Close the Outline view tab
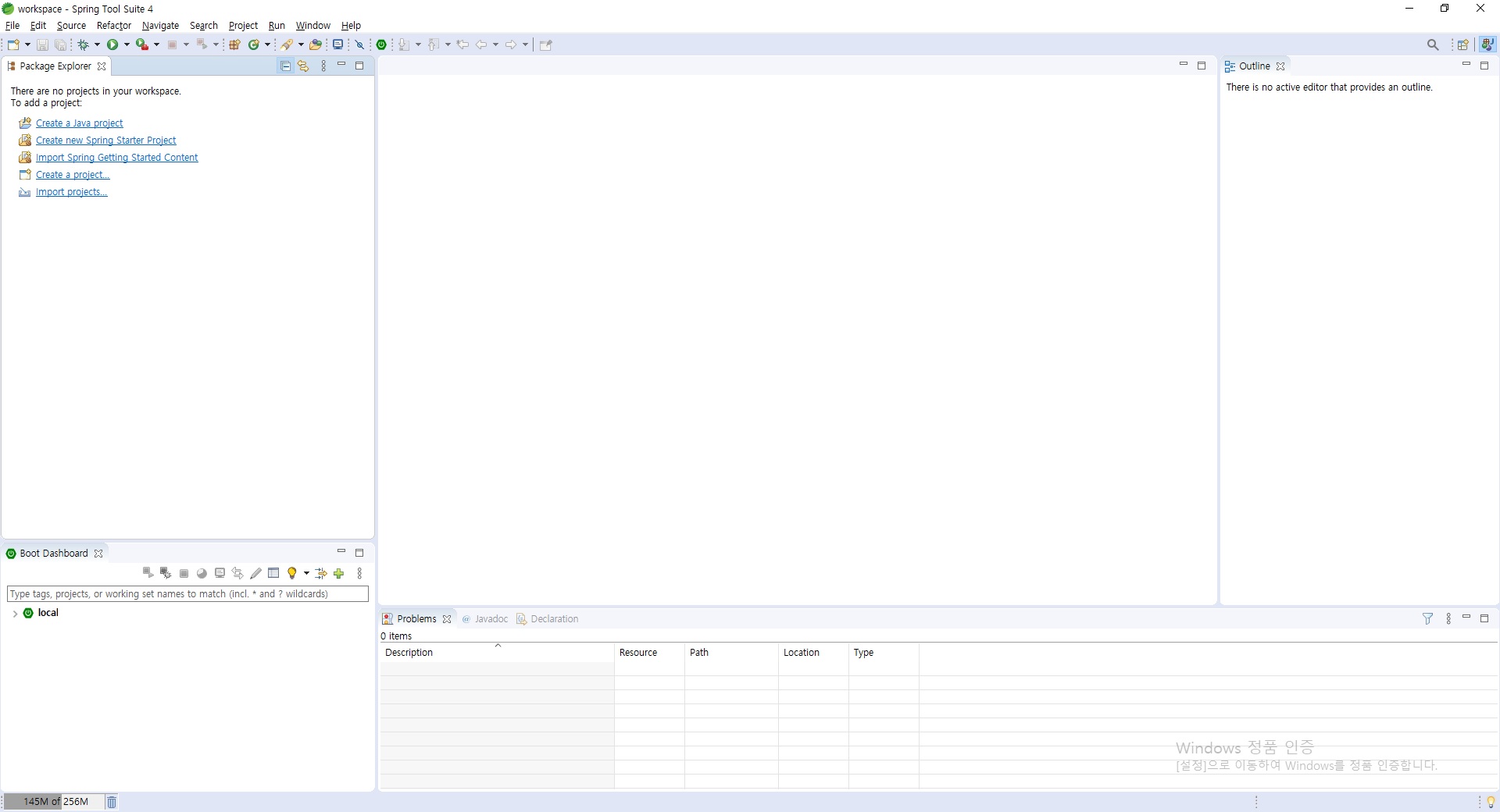This screenshot has height=812, width=1500. click(1280, 66)
